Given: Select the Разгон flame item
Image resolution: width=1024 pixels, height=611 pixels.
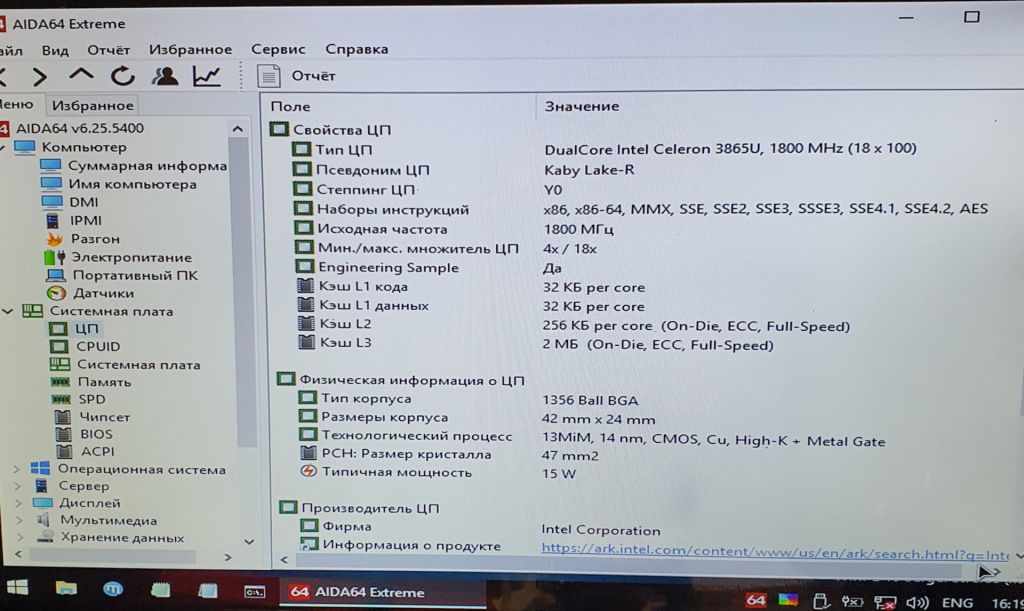Looking at the screenshot, I should pyautogui.click(x=95, y=239).
